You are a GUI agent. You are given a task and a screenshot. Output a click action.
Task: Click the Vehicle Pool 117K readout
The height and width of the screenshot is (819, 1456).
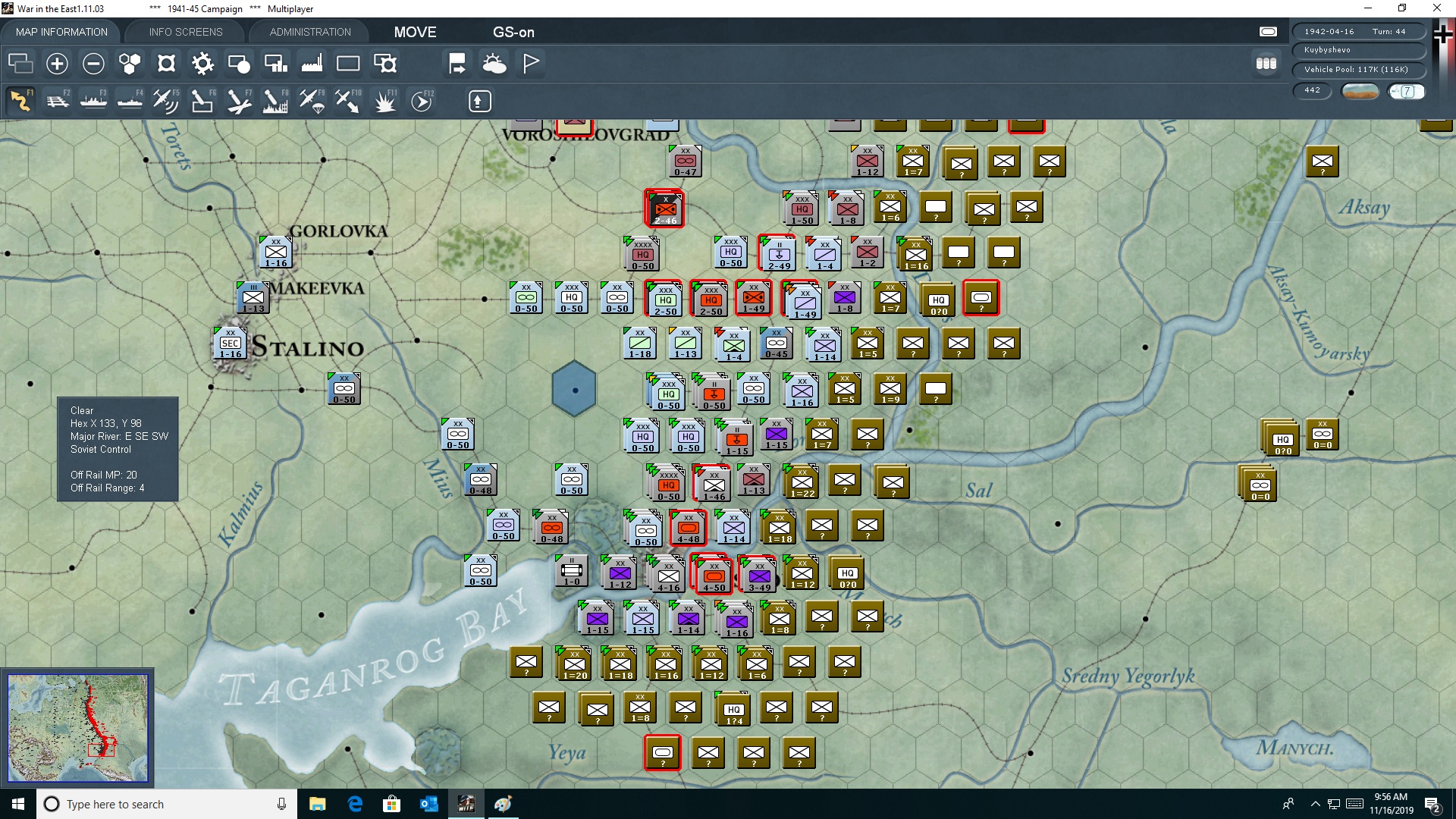[1357, 70]
